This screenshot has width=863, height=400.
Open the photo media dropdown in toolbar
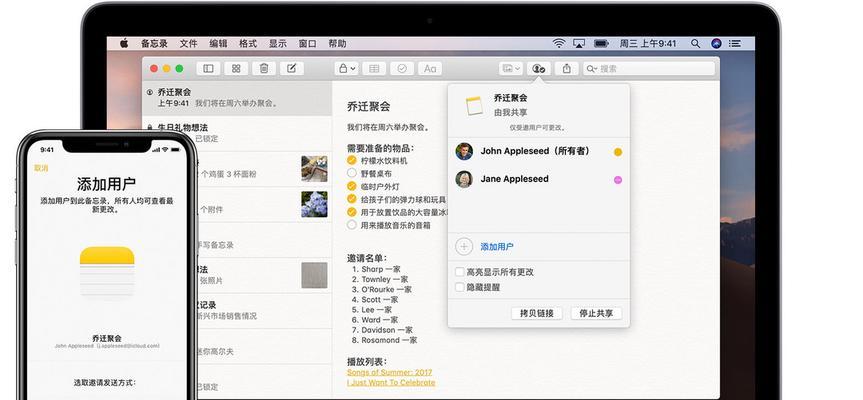point(511,68)
